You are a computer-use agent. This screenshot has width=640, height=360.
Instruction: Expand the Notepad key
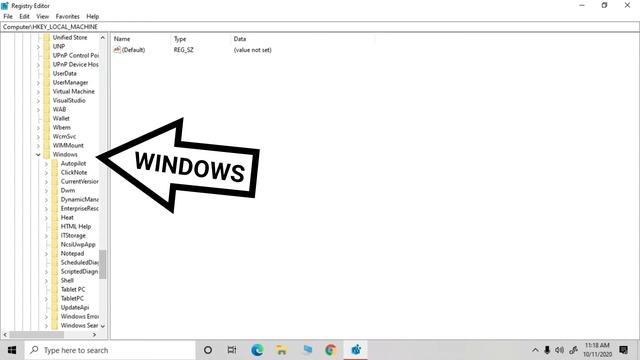point(46,253)
